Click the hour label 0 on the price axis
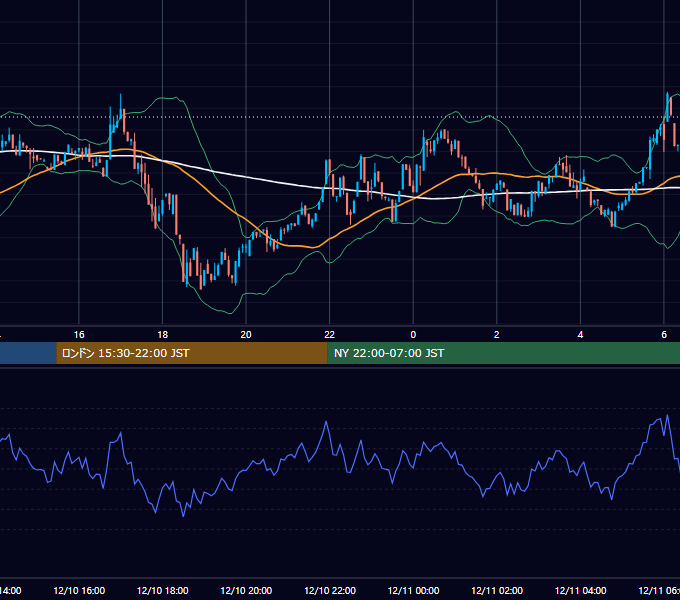Image resolution: width=680 pixels, height=600 pixels. (413, 335)
